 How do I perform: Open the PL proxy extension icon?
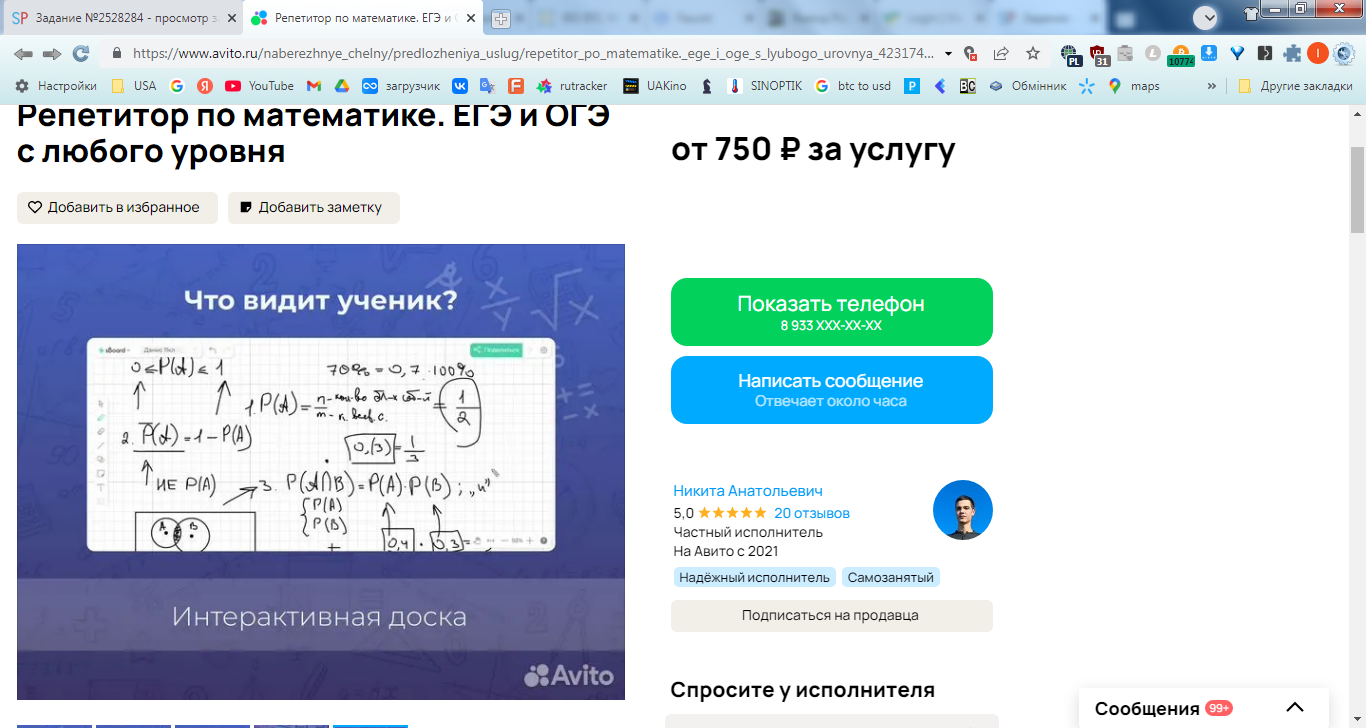click(x=1071, y=54)
